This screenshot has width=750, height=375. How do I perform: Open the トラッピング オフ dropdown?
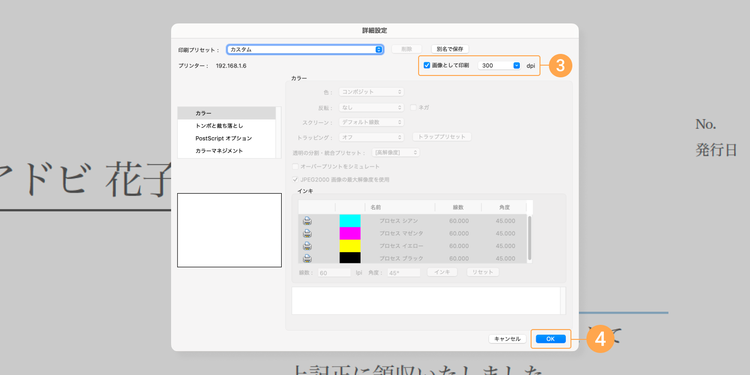pyautogui.click(x=371, y=137)
